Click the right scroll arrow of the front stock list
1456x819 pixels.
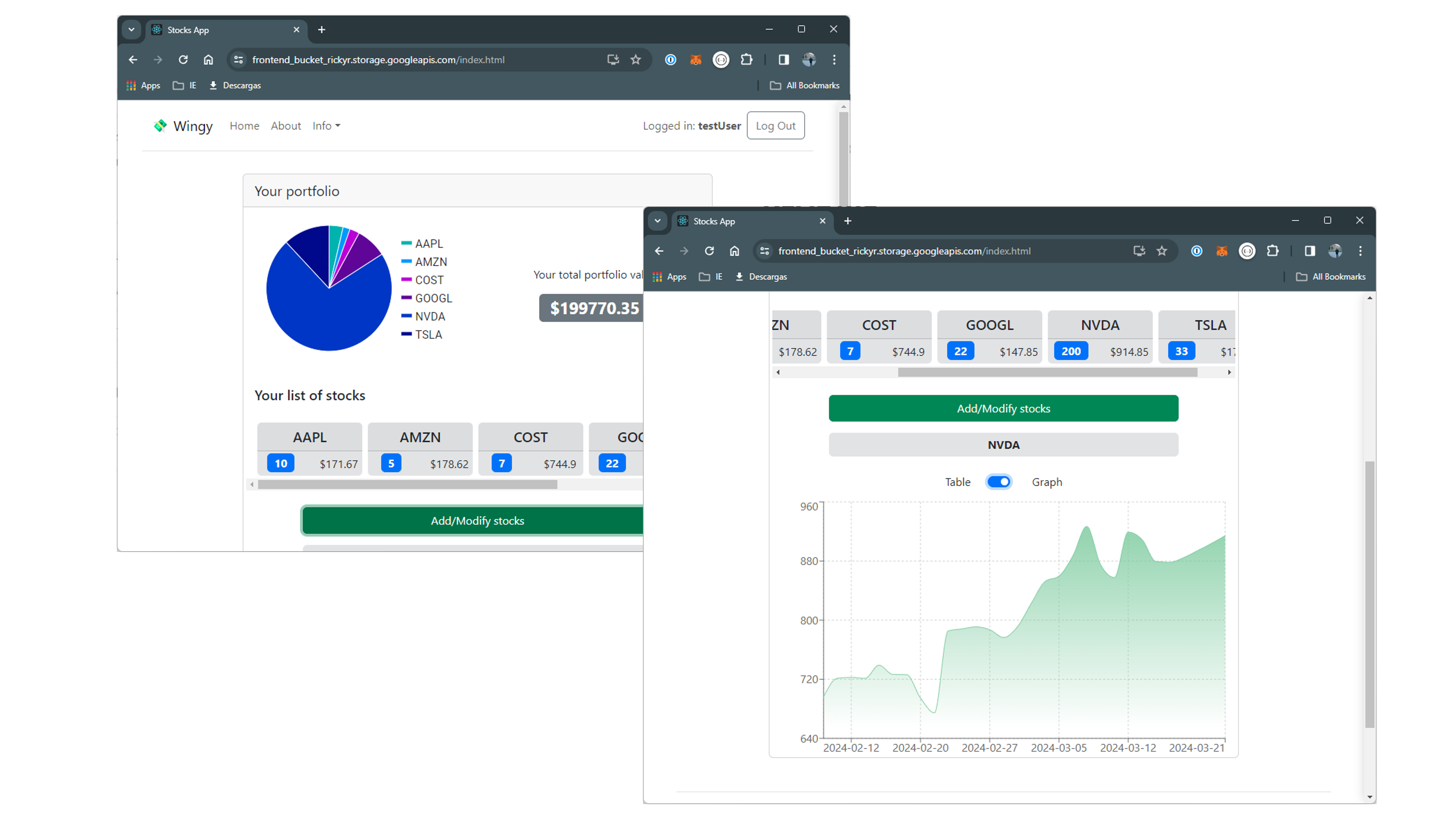pyautogui.click(x=1229, y=372)
